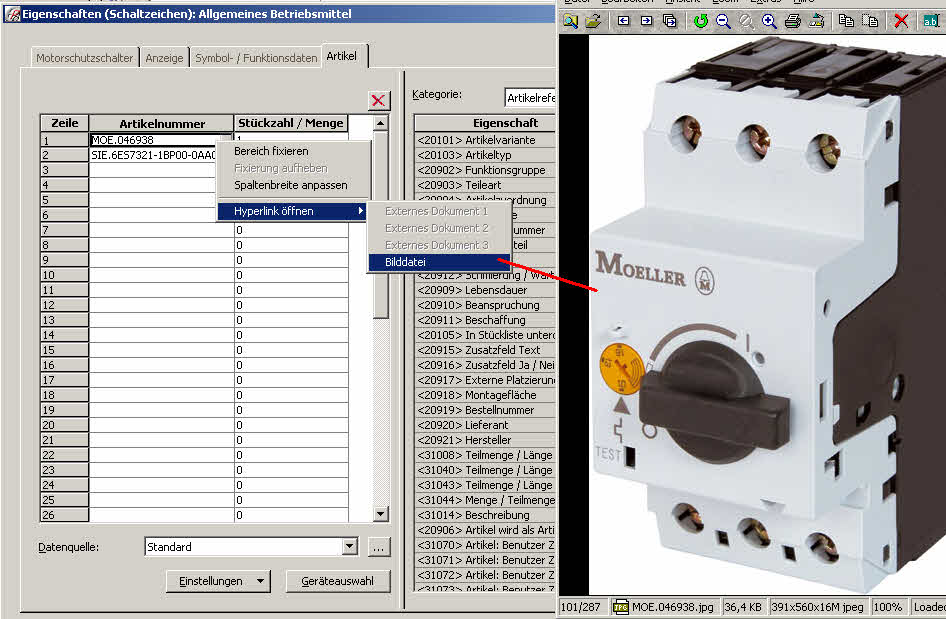Click the scanner/acquire icon next to printer
The width and height of the screenshot is (946, 619).
click(x=816, y=21)
